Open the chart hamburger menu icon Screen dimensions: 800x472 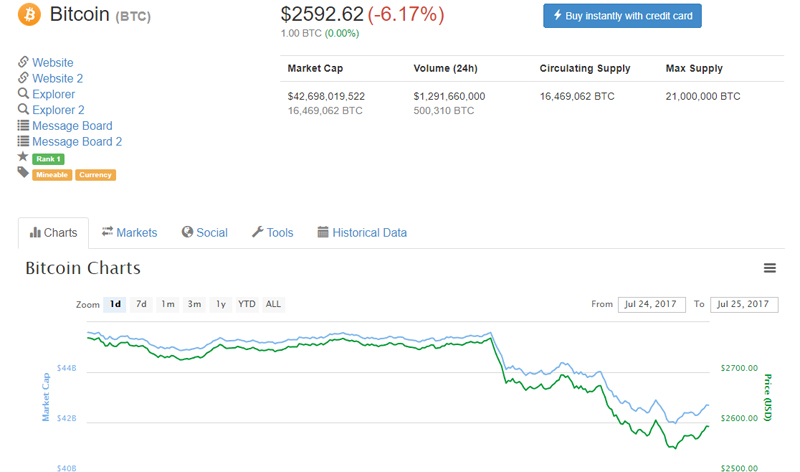(770, 268)
